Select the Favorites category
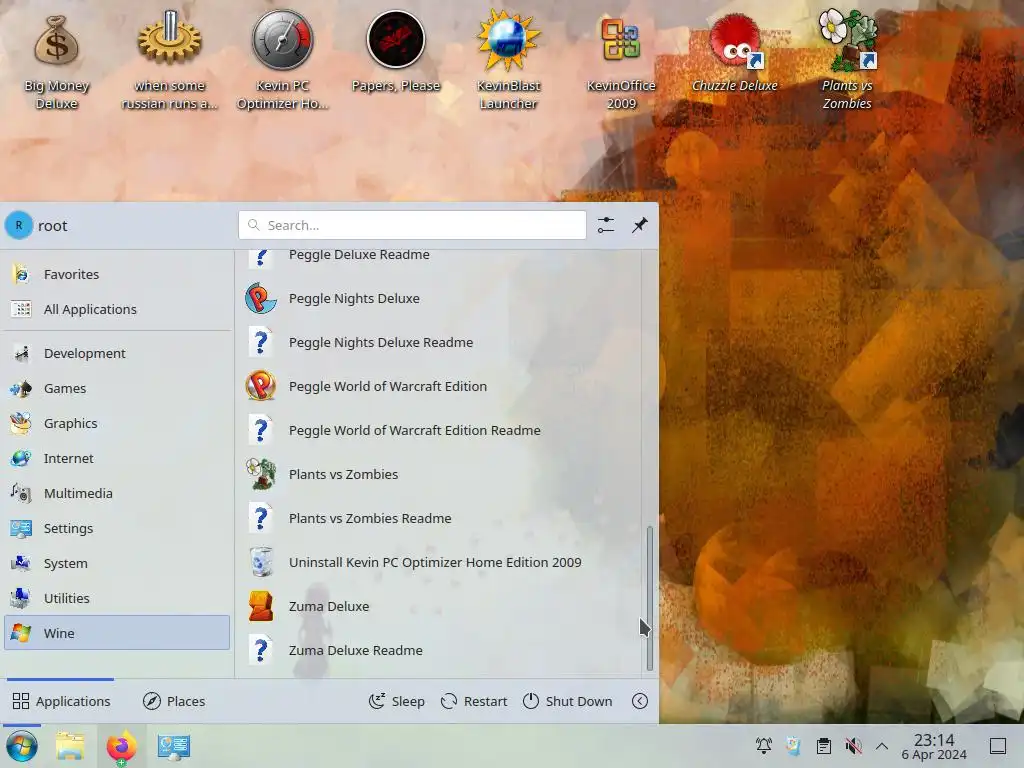Image resolution: width=1024 pixels, height=768 pixels. 117,274
